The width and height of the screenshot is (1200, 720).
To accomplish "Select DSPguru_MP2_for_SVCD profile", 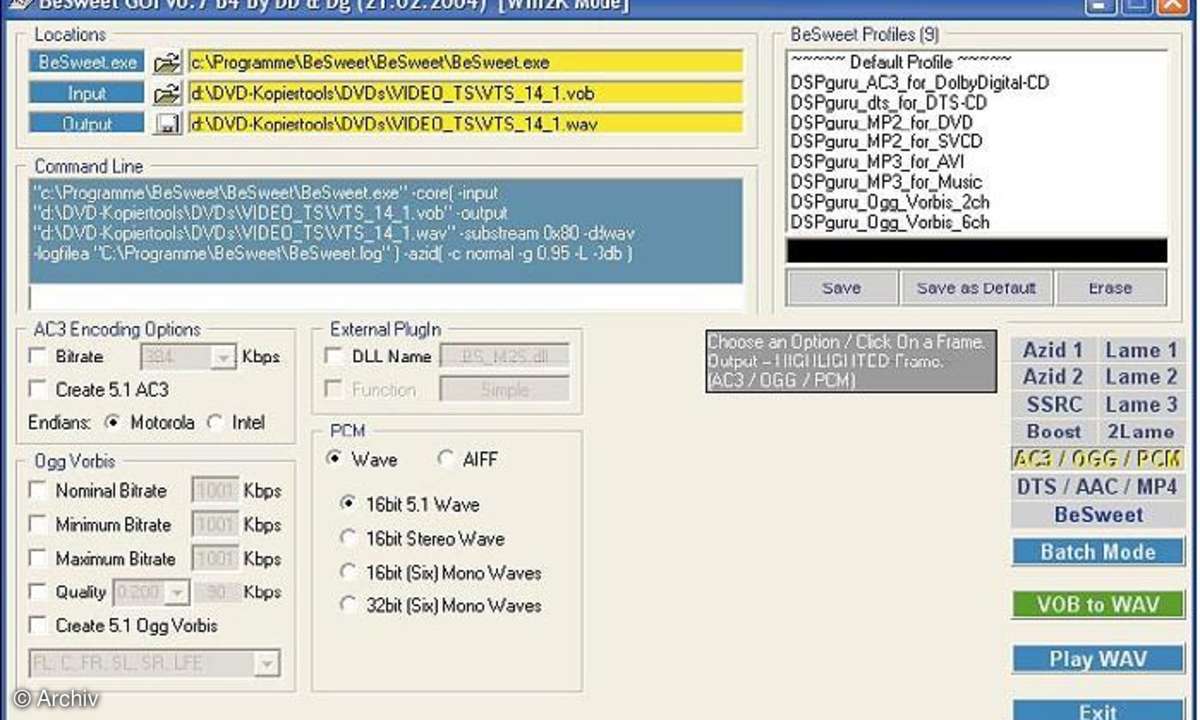I will click(x=885, y=143).
